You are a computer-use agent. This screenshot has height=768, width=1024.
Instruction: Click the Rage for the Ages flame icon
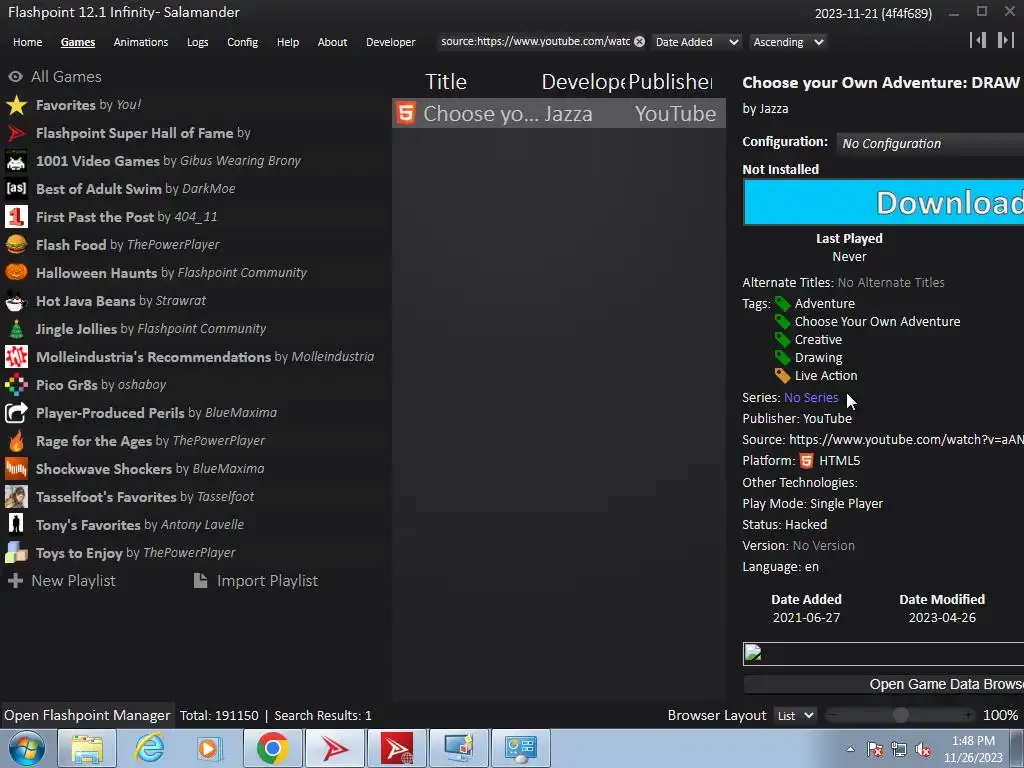tap(16, 441)
